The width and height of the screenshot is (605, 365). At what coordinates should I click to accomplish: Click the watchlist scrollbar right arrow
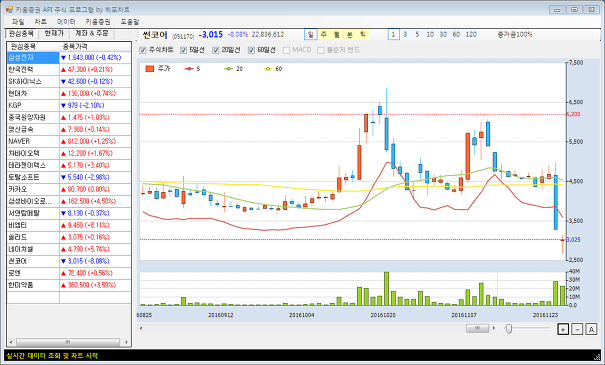127,342
